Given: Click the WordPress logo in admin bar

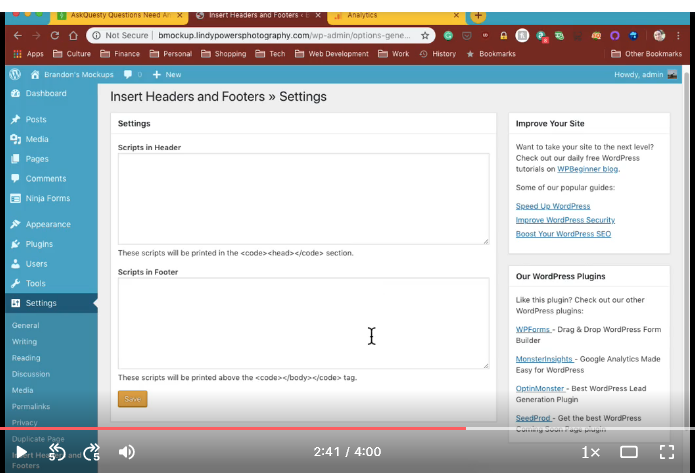Looking at the screenshot, I should point(15,74).
